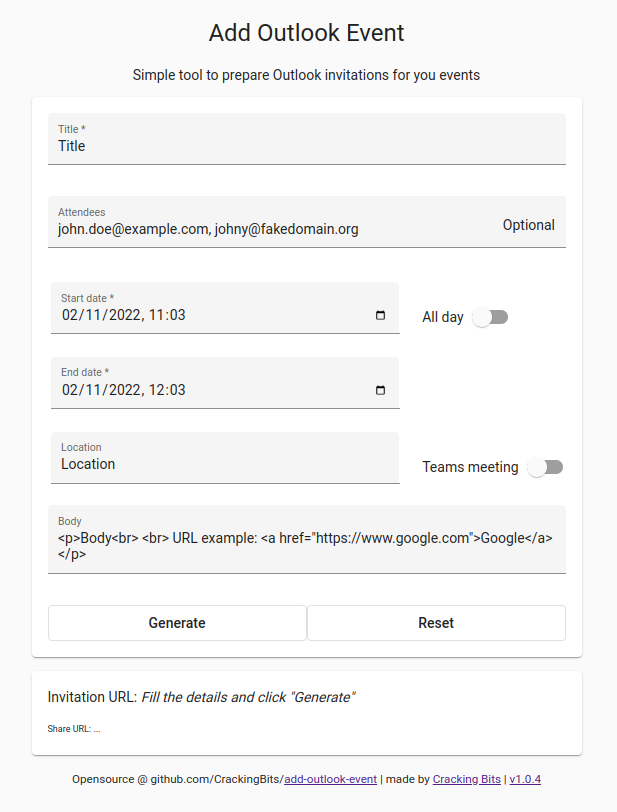Click the Start date value 02/11/2022, 11:03
Viewport: 617px width, 812px height.
point(124,315)
